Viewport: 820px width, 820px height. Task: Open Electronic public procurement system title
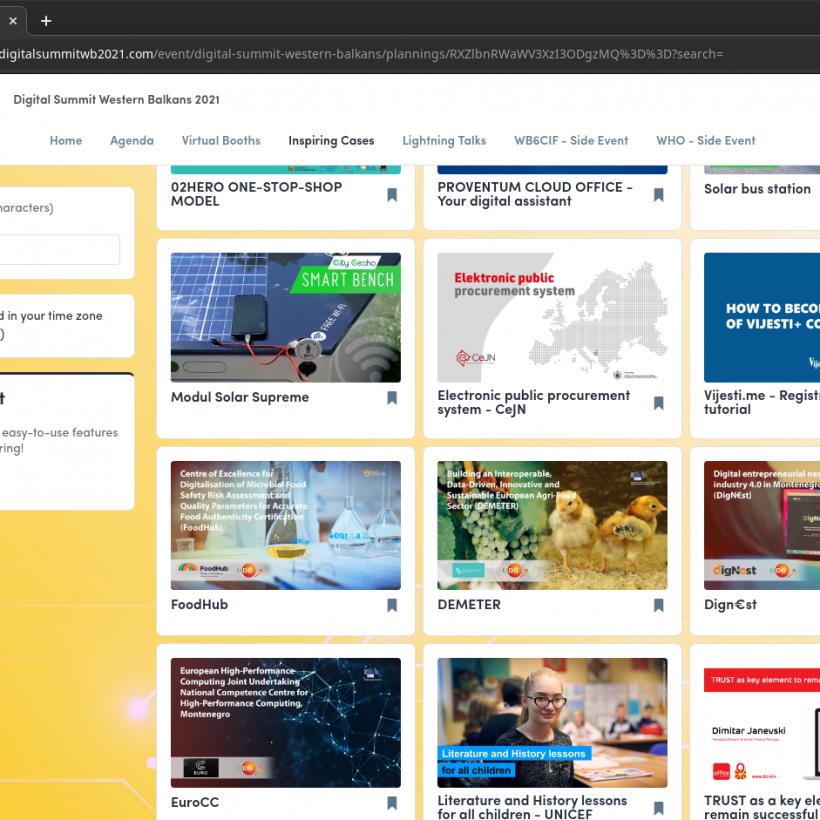point(533,402)
